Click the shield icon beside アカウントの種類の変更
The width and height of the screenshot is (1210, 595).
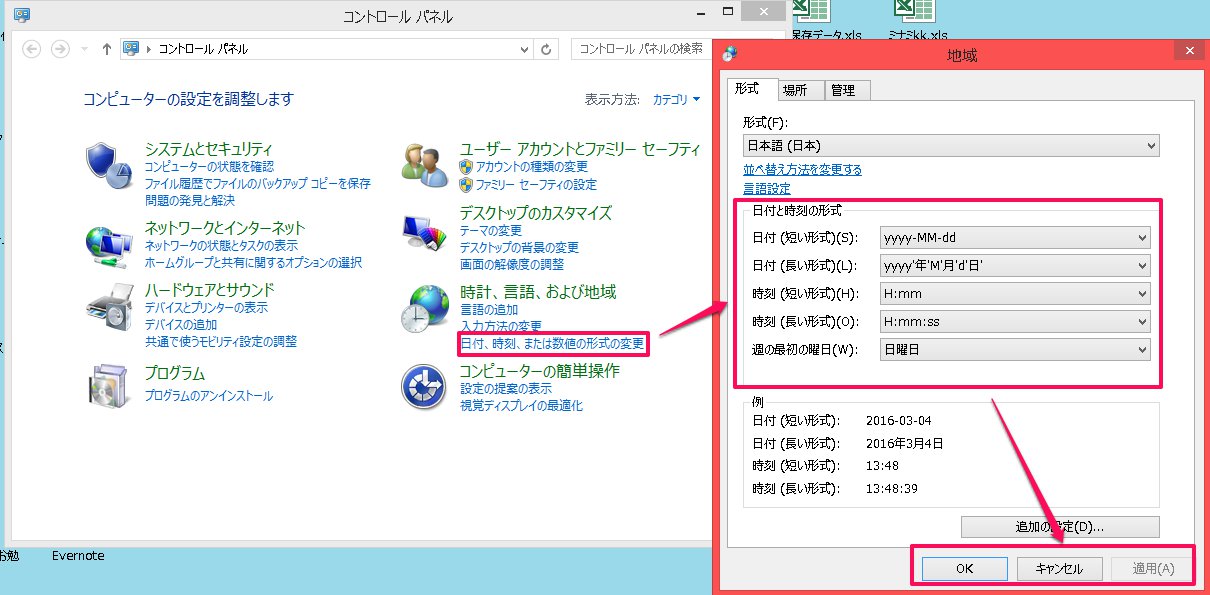pos(466,166)
